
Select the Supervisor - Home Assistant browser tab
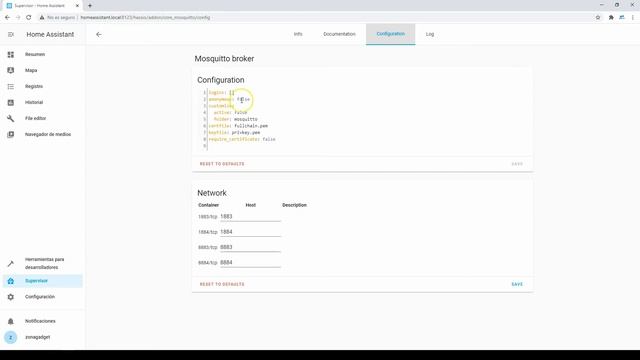[x=41, y=6]
